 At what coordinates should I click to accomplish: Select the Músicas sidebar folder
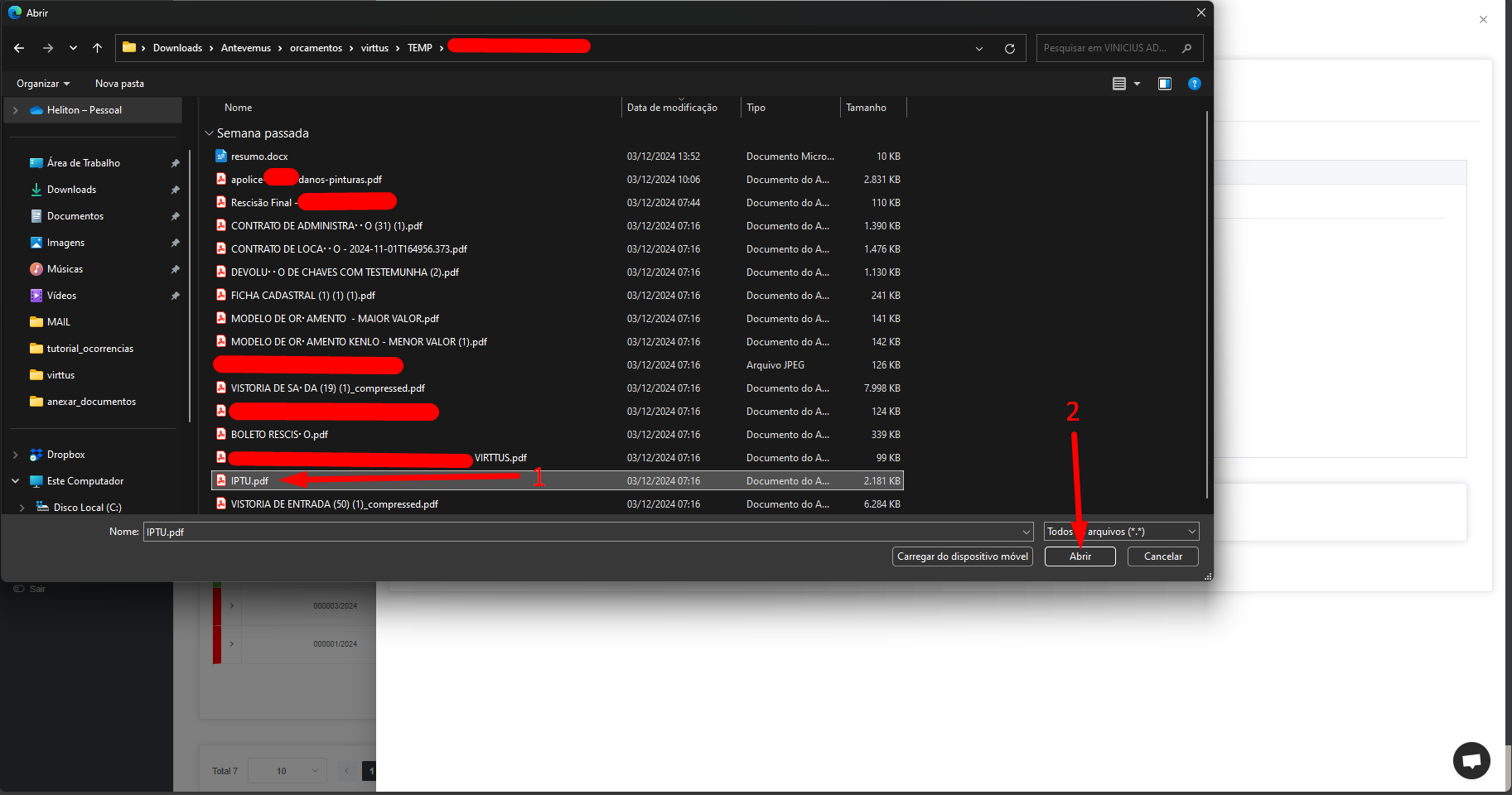(x=65, y=269)
